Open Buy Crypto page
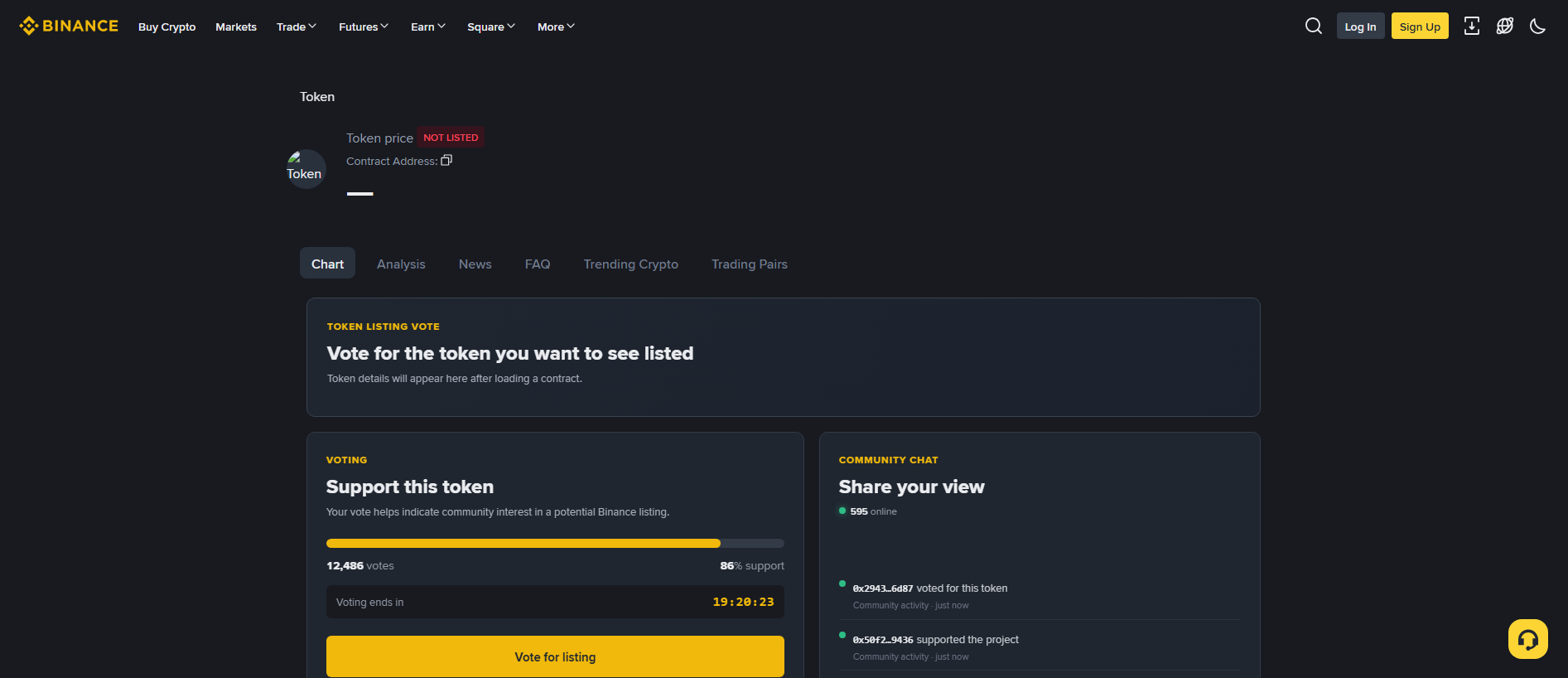The height and width of the screenshot is (678, 1568). [x=166, y=27]
